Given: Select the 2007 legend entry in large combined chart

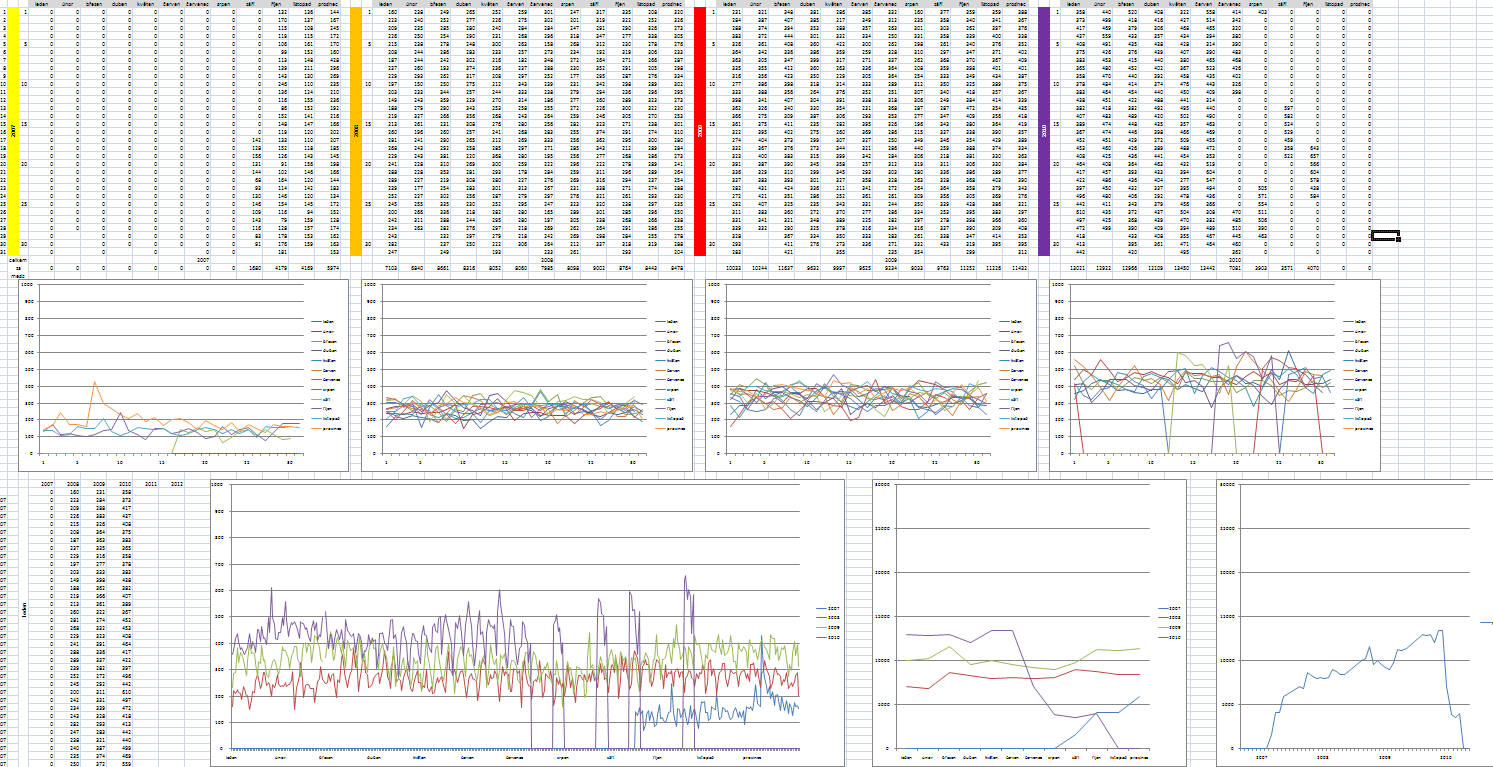Looking at the screenshot, I should click(x=832, y=609).
